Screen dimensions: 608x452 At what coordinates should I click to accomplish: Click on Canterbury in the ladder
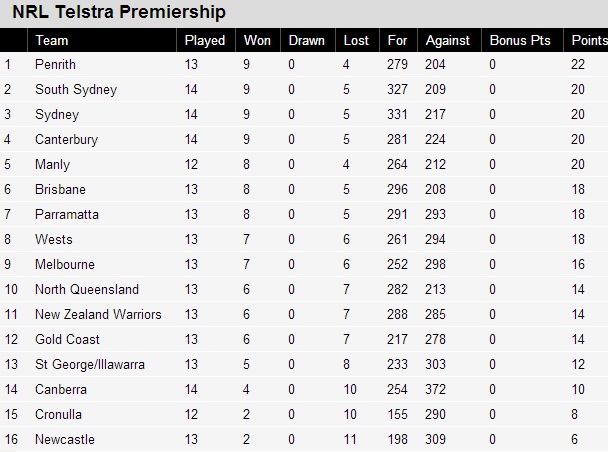click(66, 140)
